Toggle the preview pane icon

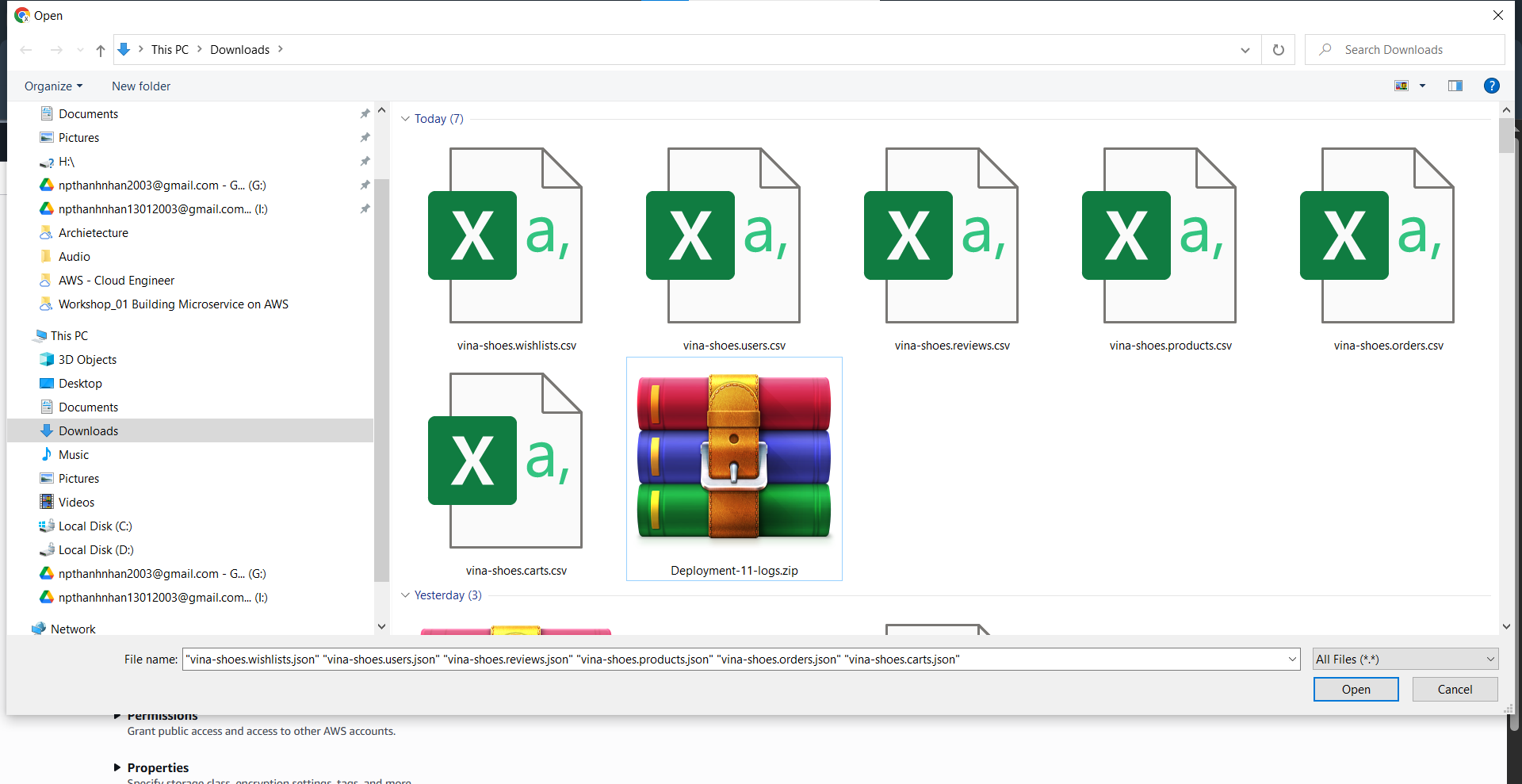(x=1455, y=86)
